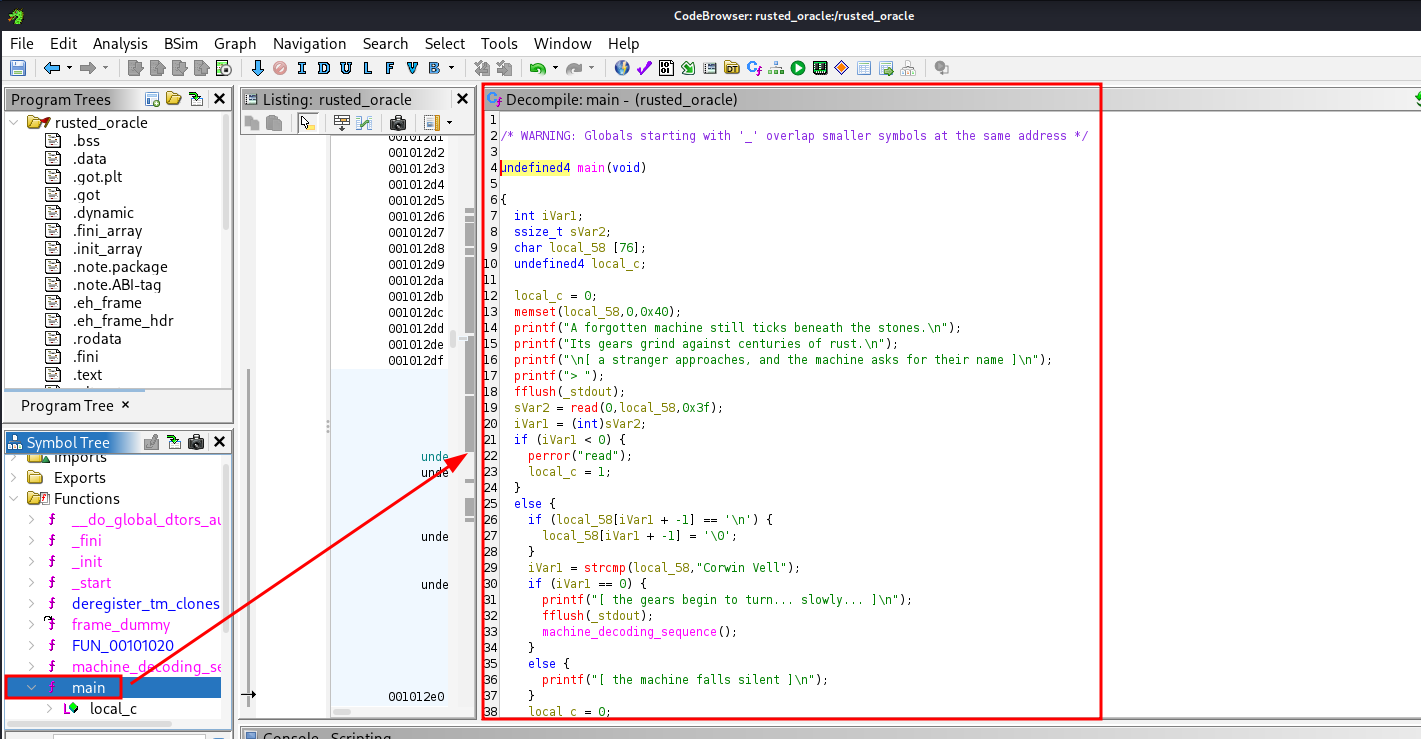Click the blue down arrow navigation icon
The image size is (1421, 739).
pyautogui.click(x=257, y=68)
